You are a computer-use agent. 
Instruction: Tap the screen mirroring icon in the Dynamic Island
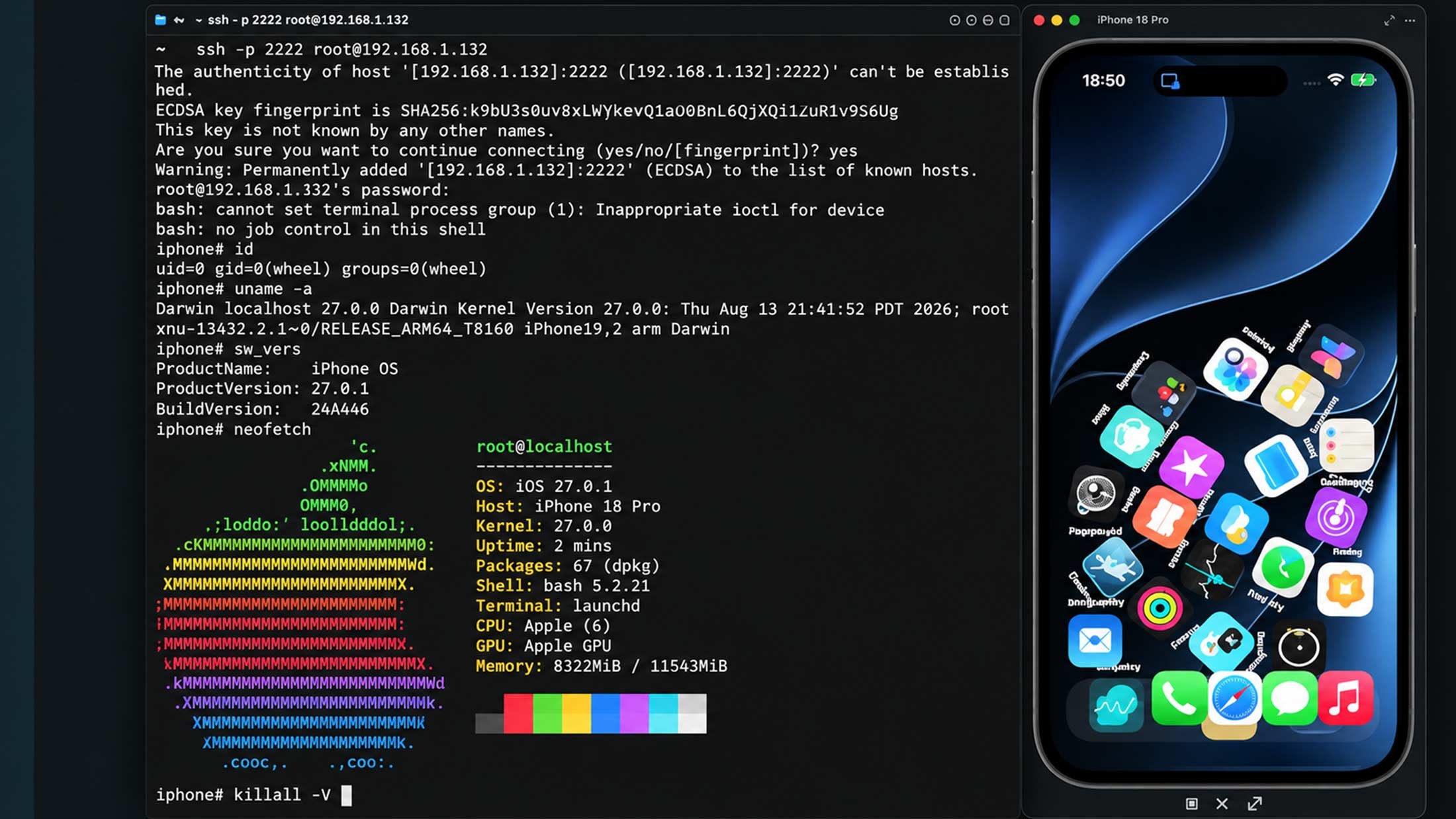(x=1169, y=81)
